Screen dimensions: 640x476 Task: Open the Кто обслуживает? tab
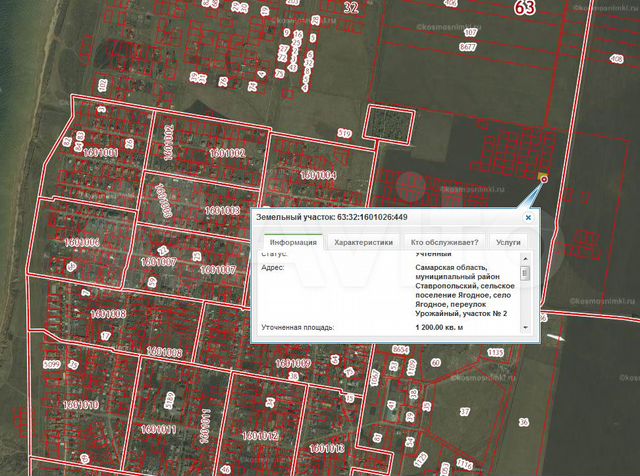(x=444, y=242)
